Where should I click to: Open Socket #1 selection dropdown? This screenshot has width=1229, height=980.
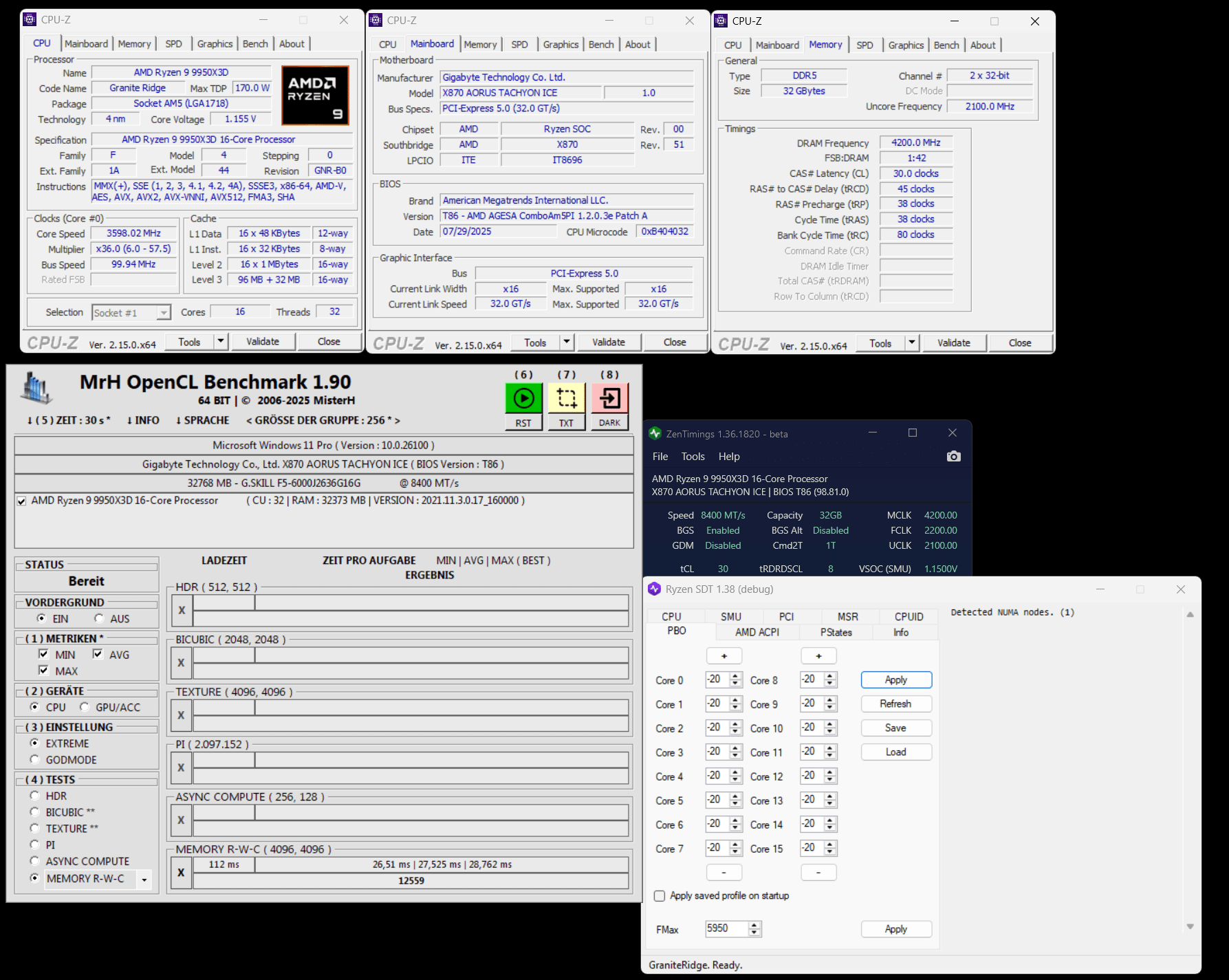[164, 313]
